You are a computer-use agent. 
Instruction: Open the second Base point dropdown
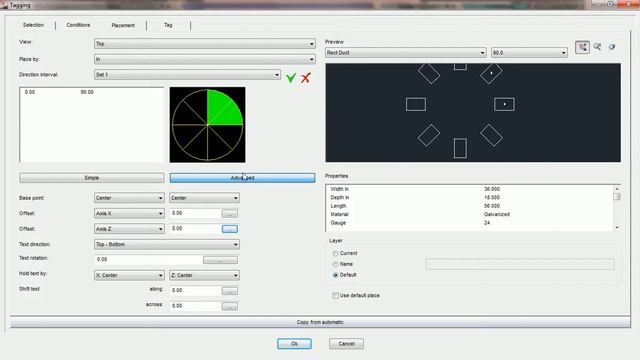(x=204, y=198)
